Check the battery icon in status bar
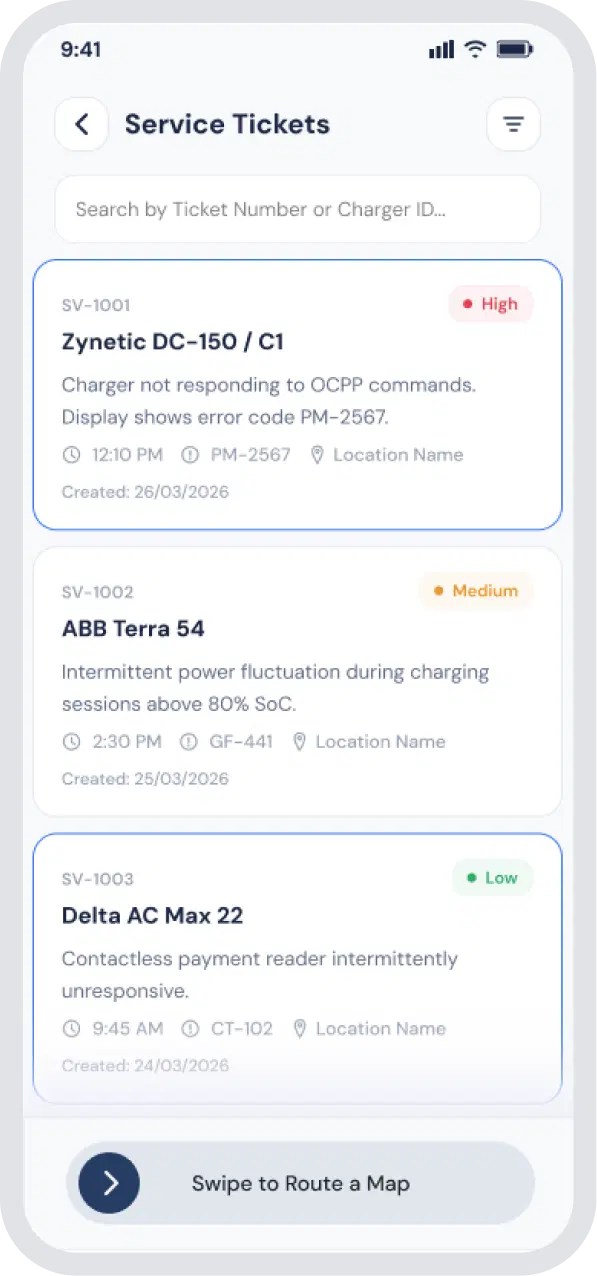 [x=515, y=49]
